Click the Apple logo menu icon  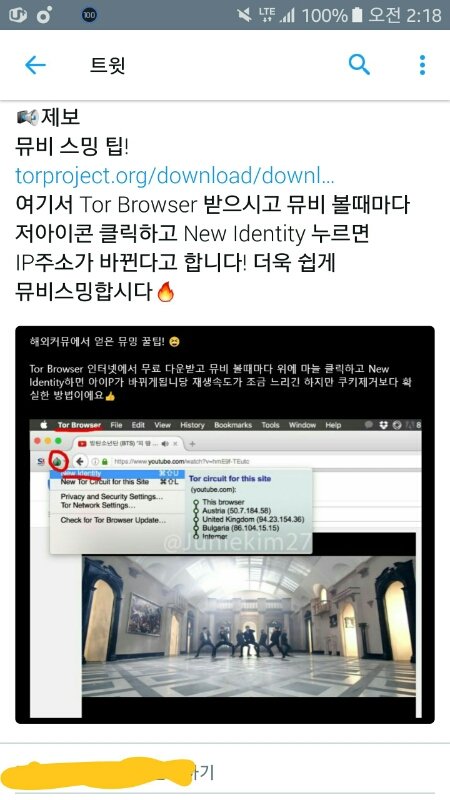44,425
